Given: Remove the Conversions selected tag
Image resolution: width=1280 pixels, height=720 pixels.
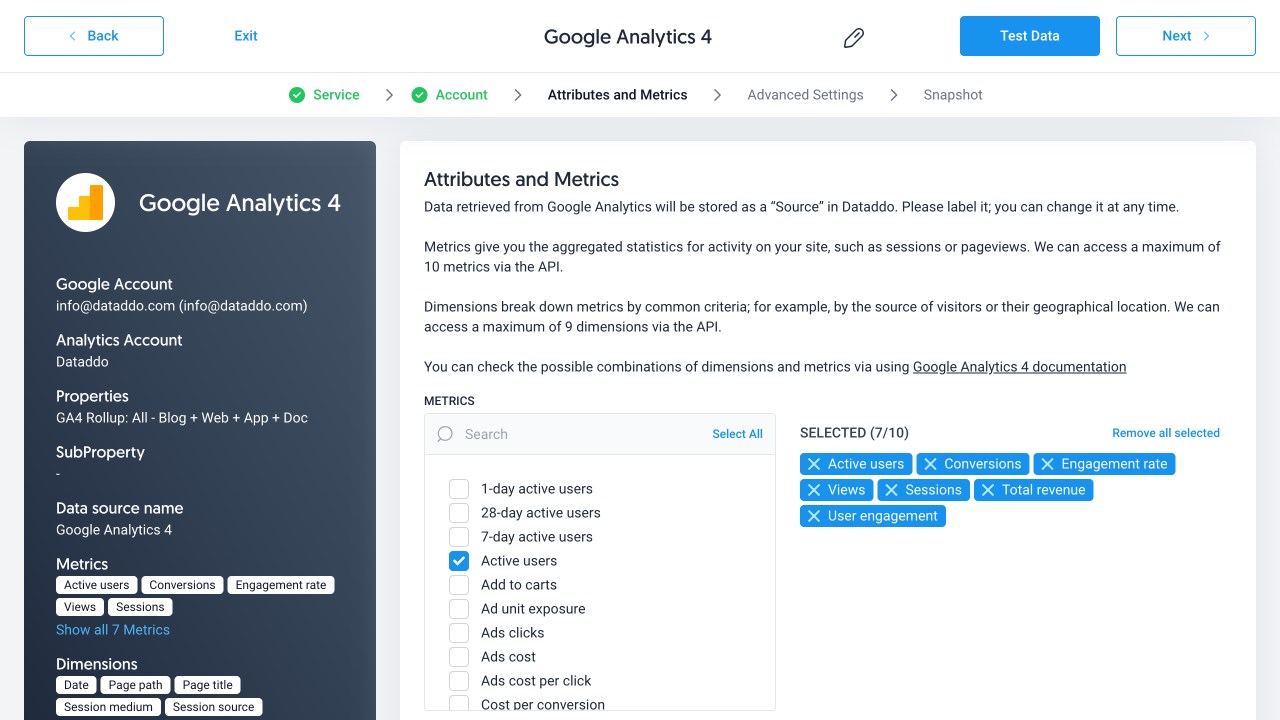Looking at the screenshot, I should tap(930, 464).
